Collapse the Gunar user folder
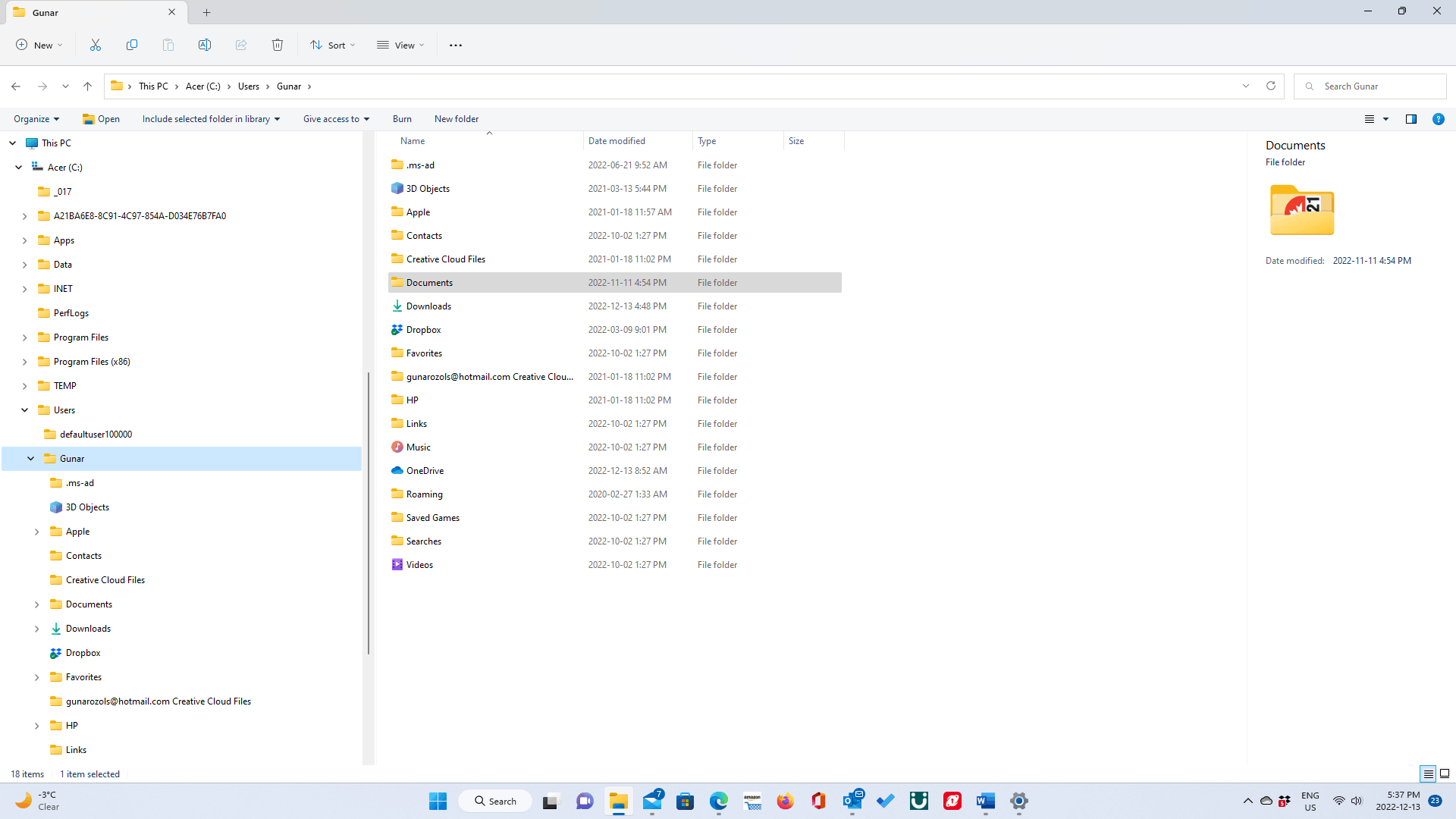 click(31, 458)
